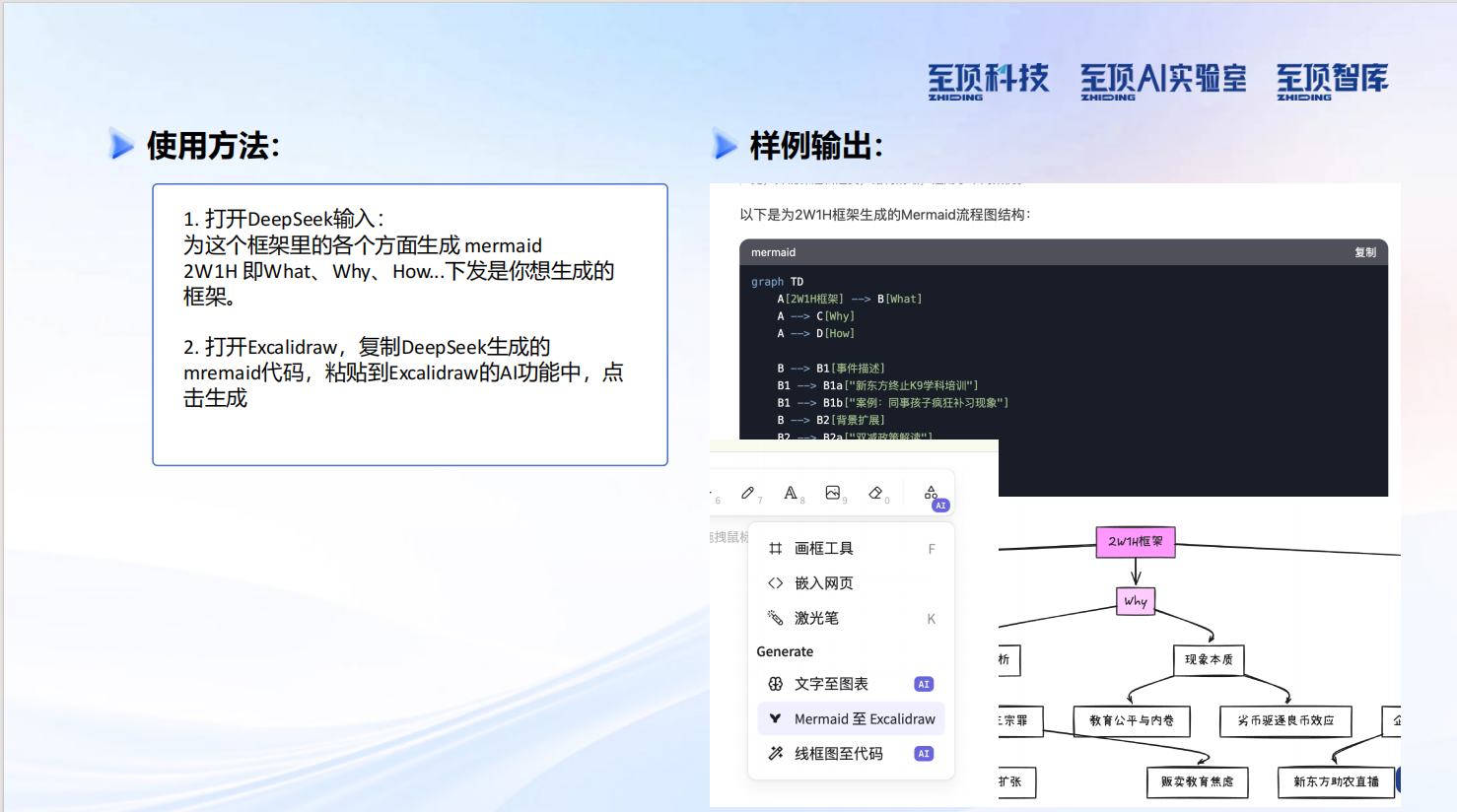Image resolution: width=1457 pixels, height=812 pixels.
Task: Select the eraser tool in Excalidraw toolbar
Action: (x=875, y=493)
